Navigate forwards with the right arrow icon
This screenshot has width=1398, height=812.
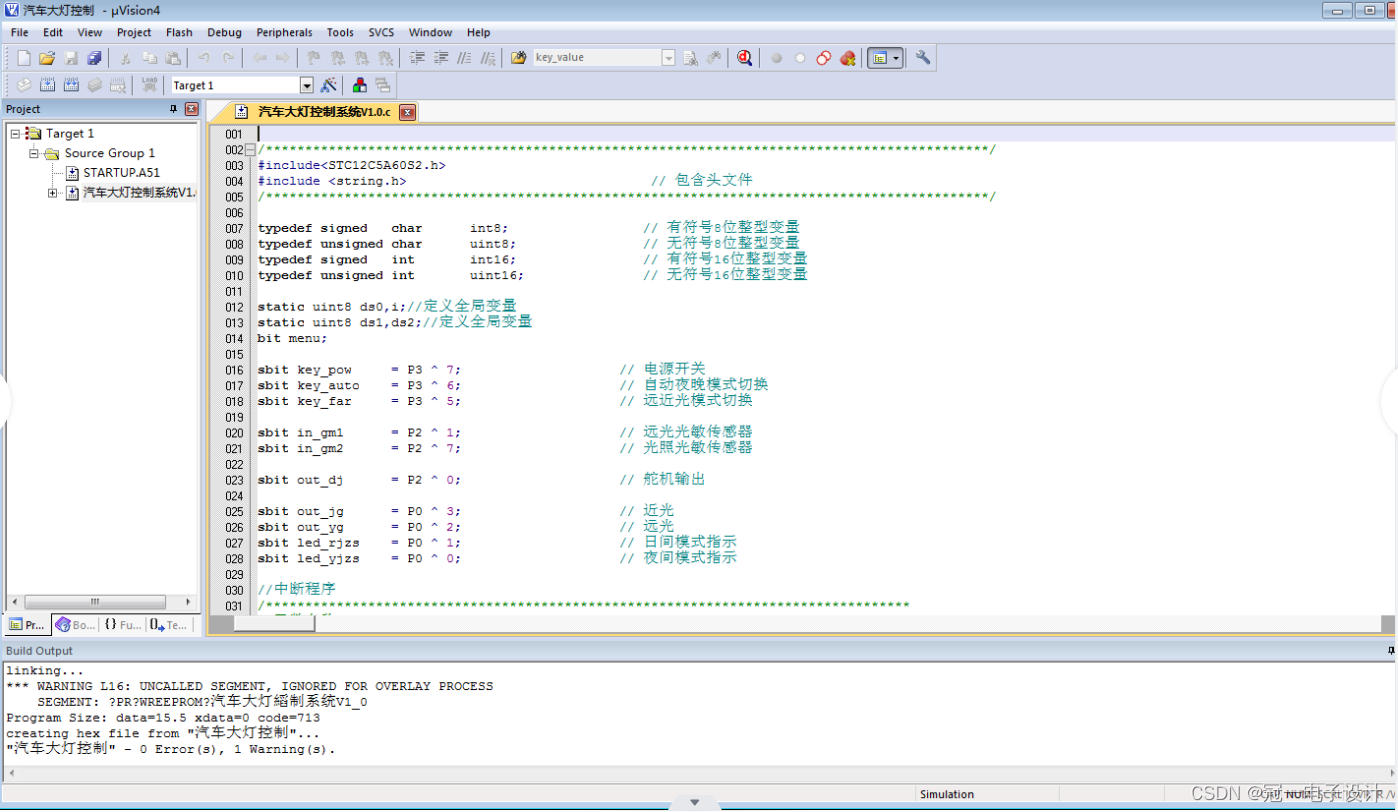(x=283, y=58)
